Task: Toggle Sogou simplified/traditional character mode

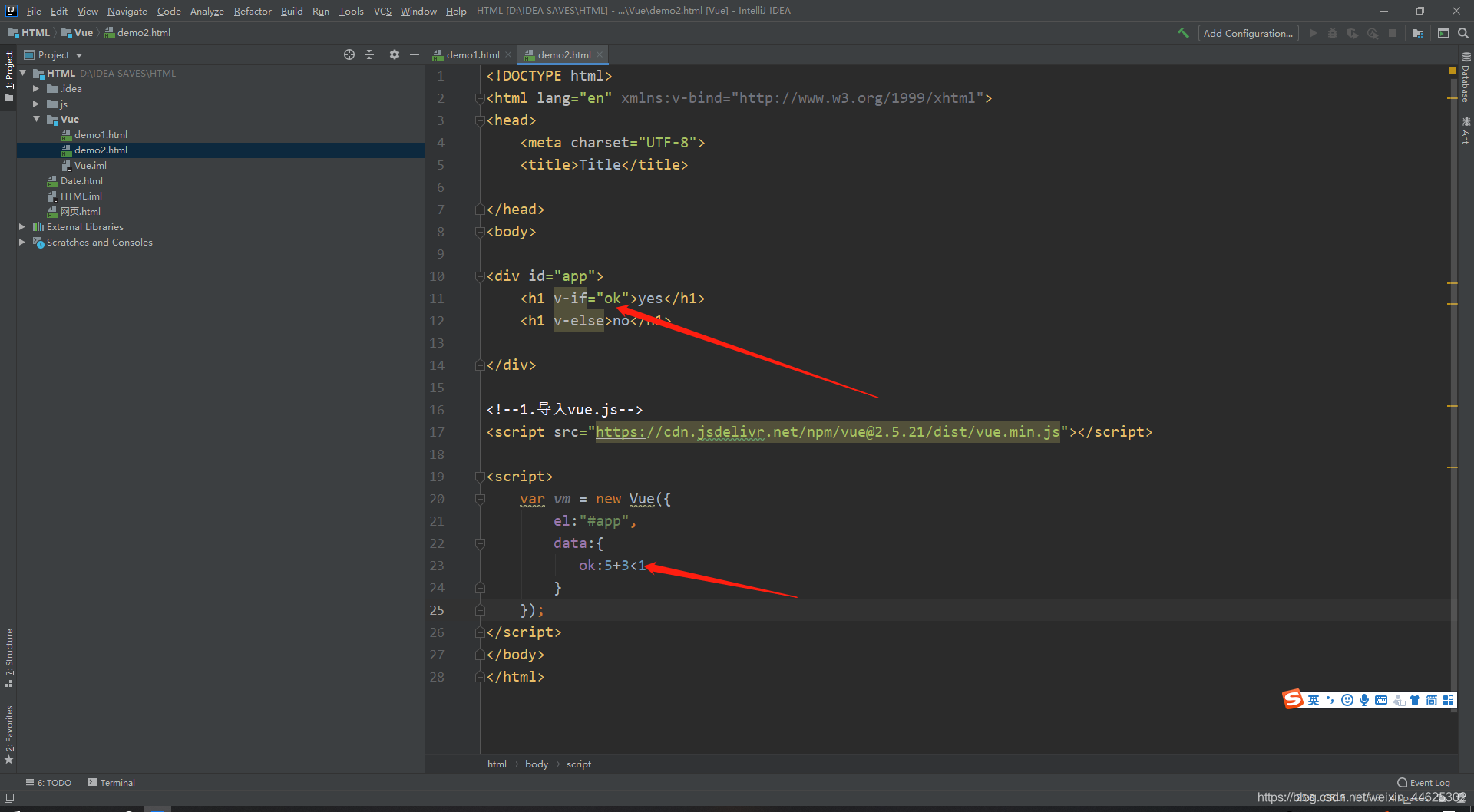Action: click(1432, 700)
